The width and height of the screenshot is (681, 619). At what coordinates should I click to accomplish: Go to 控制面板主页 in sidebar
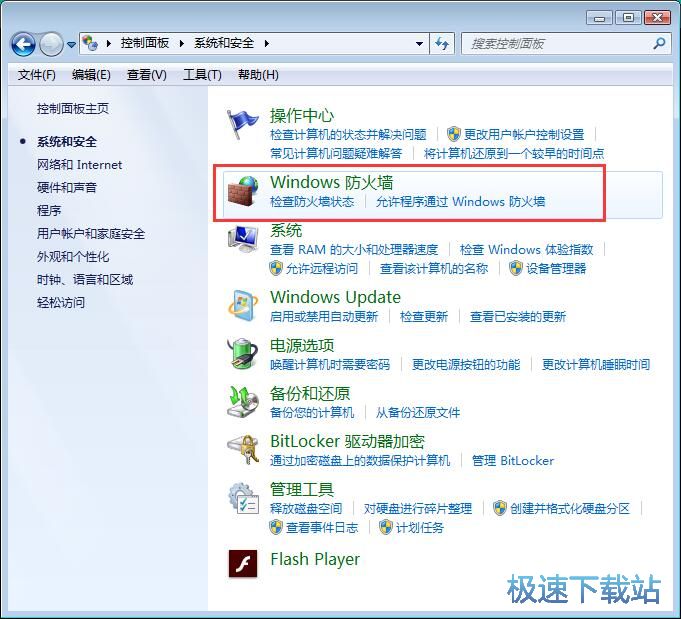click(x=73, y=109)
